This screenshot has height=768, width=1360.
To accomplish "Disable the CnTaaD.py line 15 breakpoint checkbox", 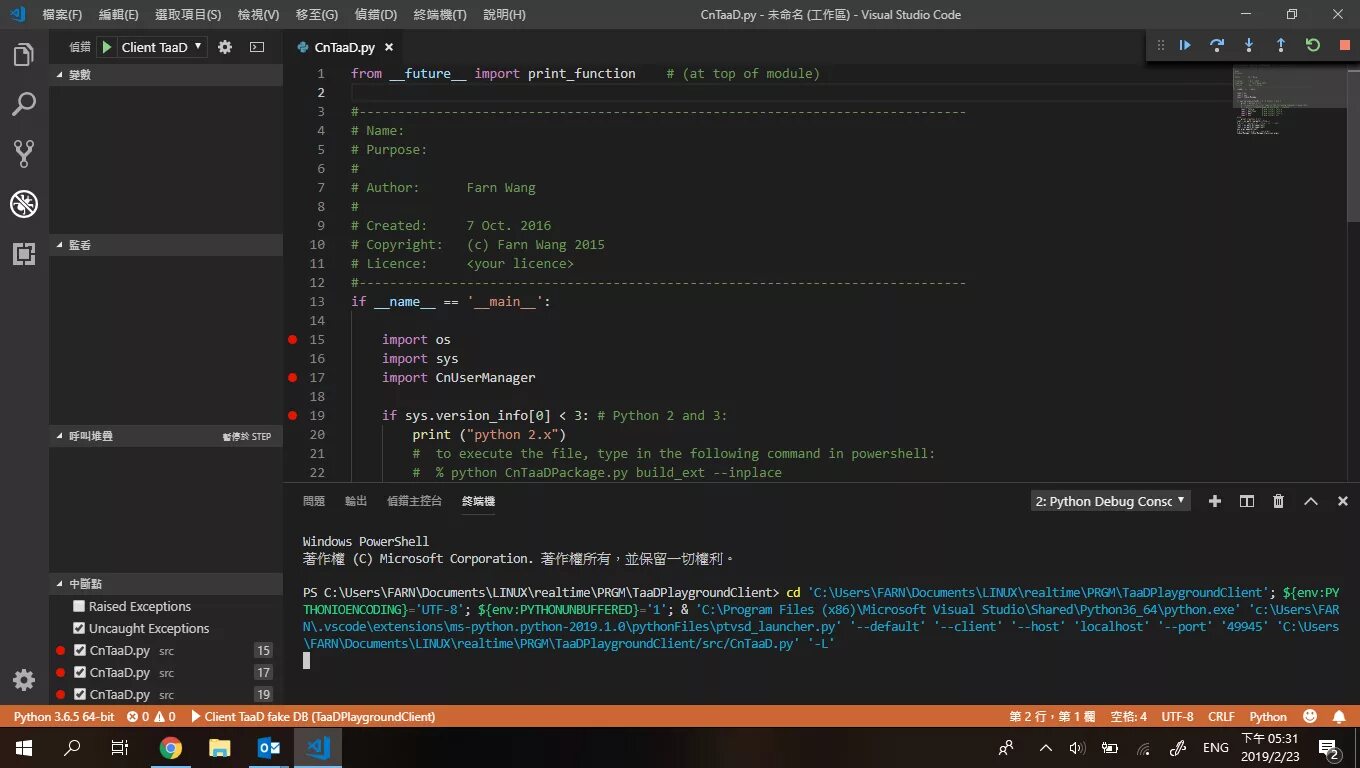I will pos(81,650).
